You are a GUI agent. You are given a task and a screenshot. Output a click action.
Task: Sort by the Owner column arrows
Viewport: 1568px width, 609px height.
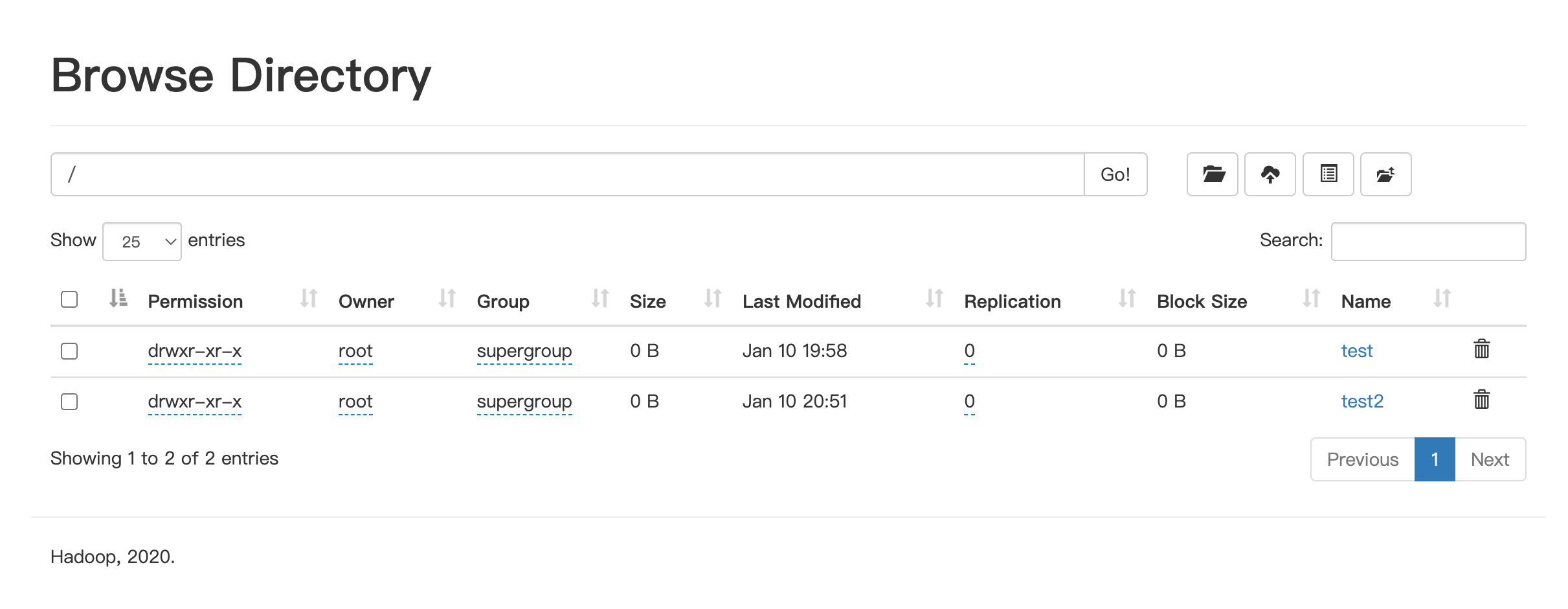pyautogui.click(x=447, y=298)
